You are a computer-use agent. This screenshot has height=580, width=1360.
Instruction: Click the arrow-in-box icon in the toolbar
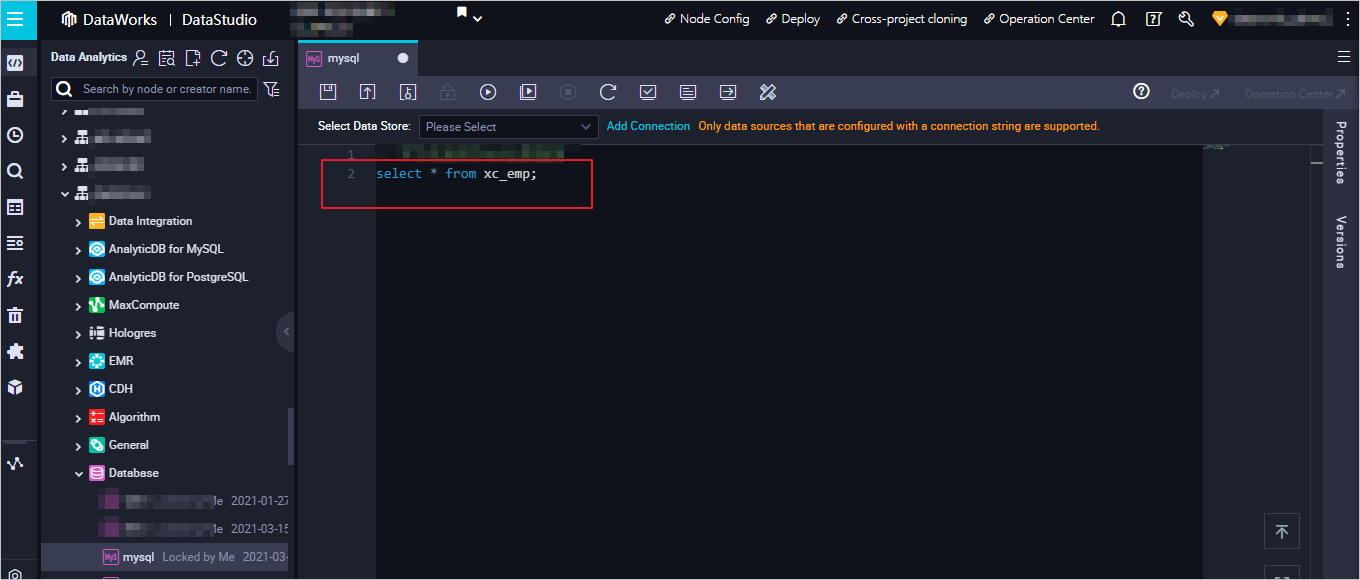point(728,92)
